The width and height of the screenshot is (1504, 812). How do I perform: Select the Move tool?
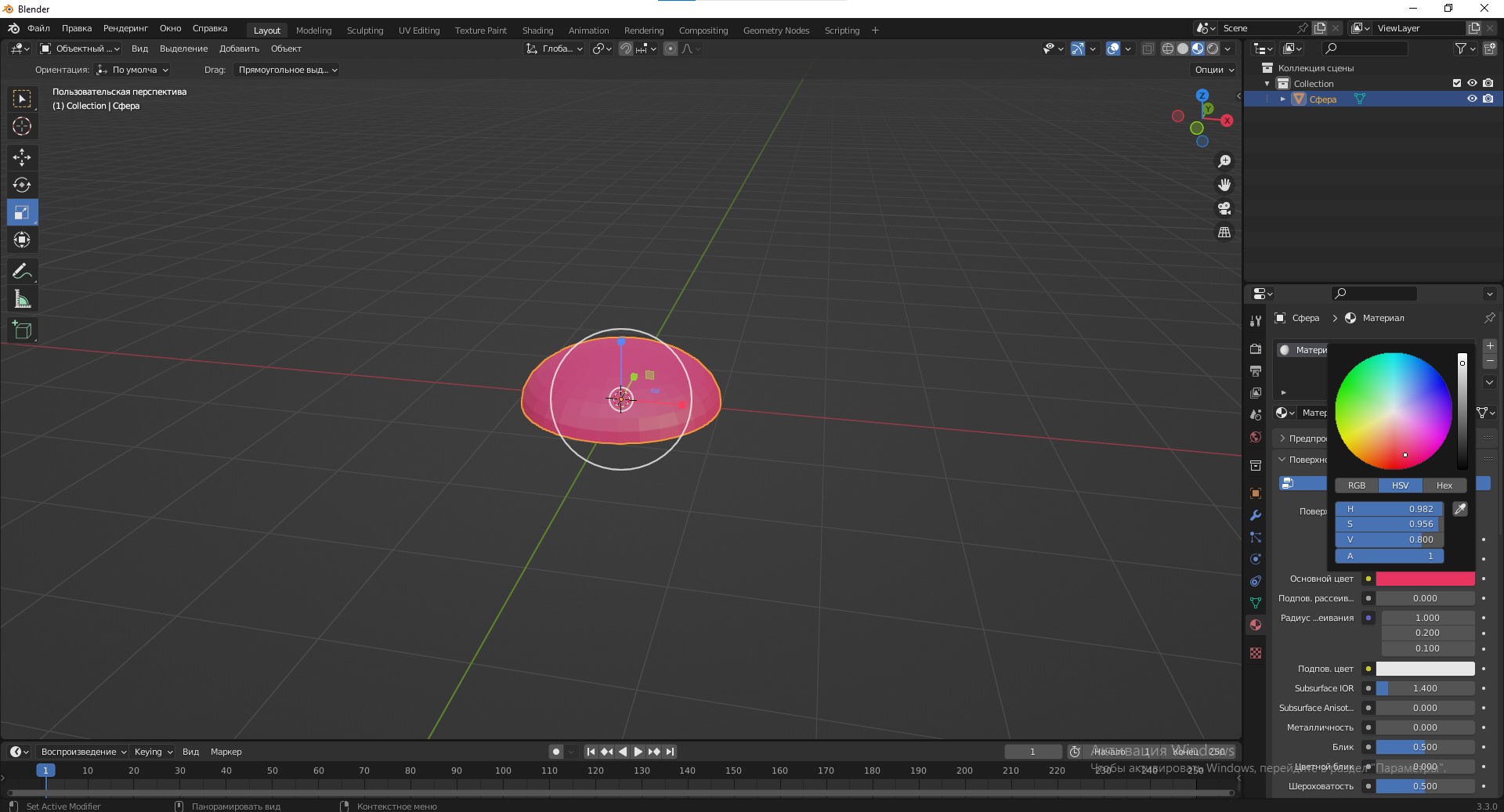pyautogui.click(x=22, y=157)
